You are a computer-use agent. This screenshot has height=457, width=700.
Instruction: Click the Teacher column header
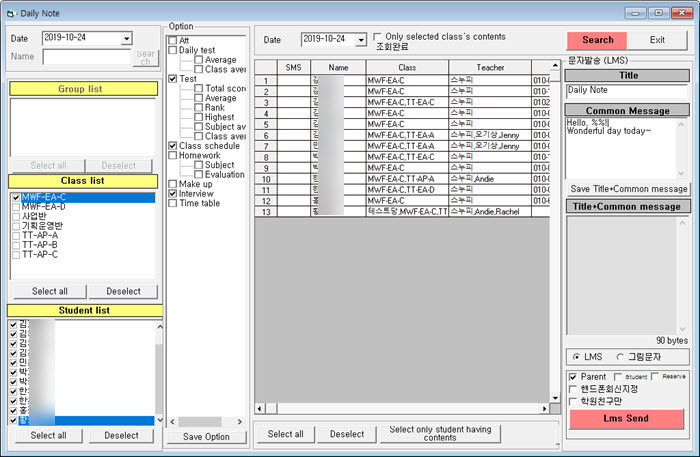pyautogui.click(x=490, y=67)
